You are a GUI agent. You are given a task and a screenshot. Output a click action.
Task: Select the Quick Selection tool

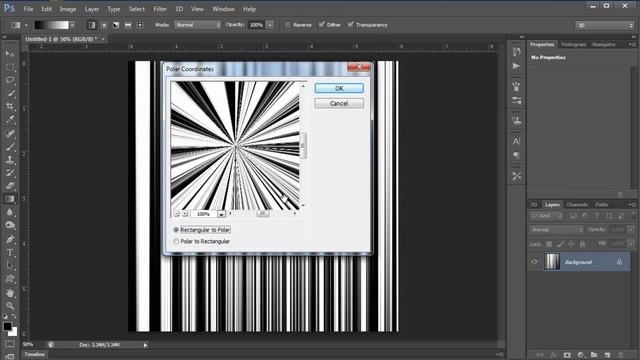10,93
